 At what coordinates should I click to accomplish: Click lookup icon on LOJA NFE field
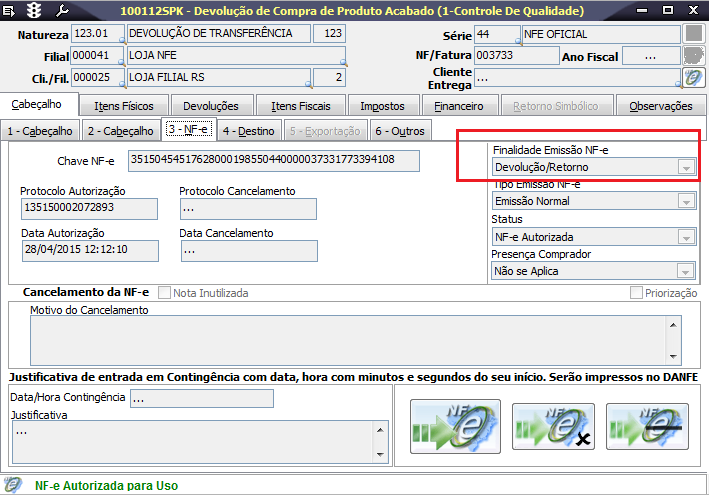[343, 62]
